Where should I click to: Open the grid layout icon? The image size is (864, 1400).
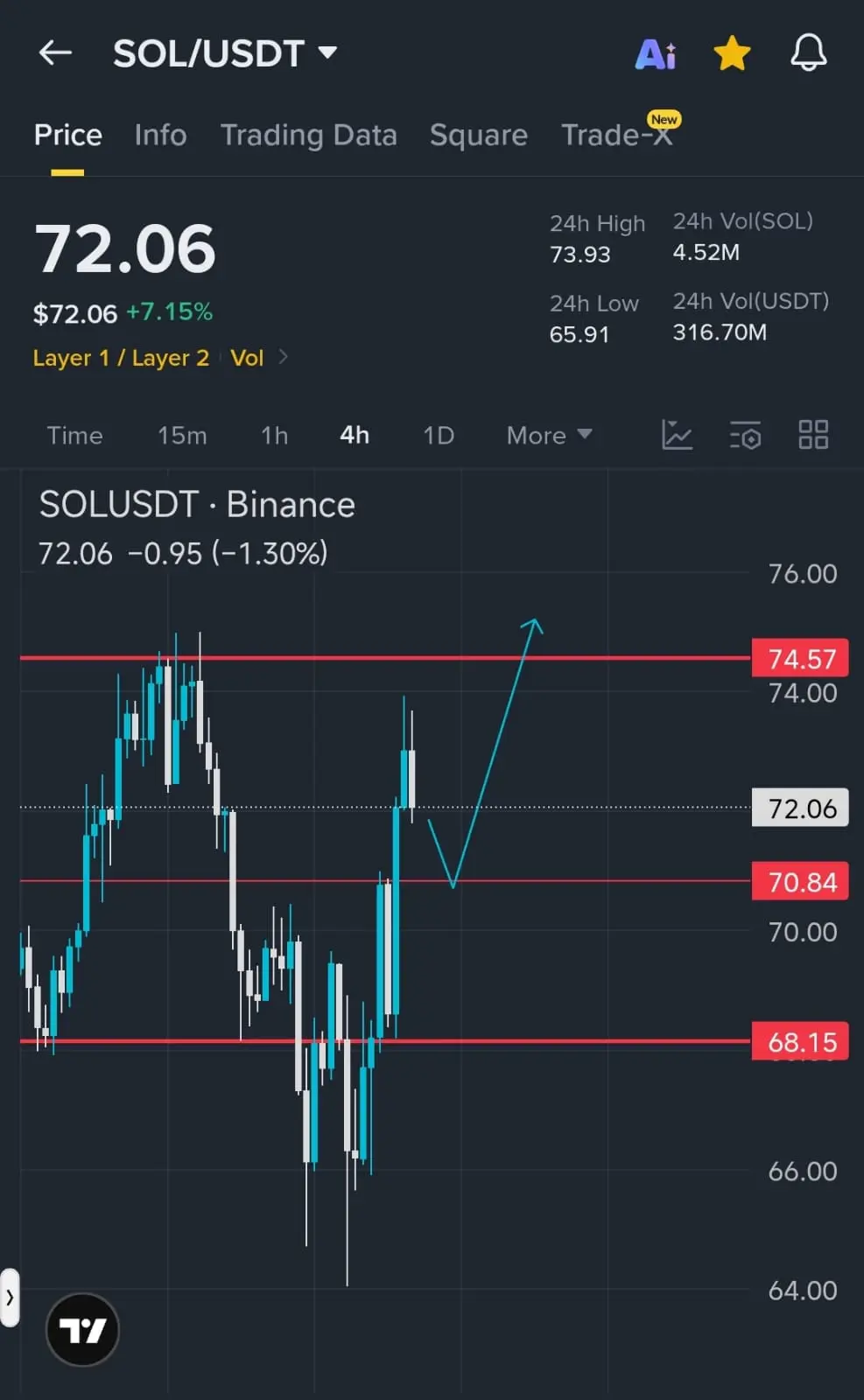pyautogui.click(x=813, y=435)
